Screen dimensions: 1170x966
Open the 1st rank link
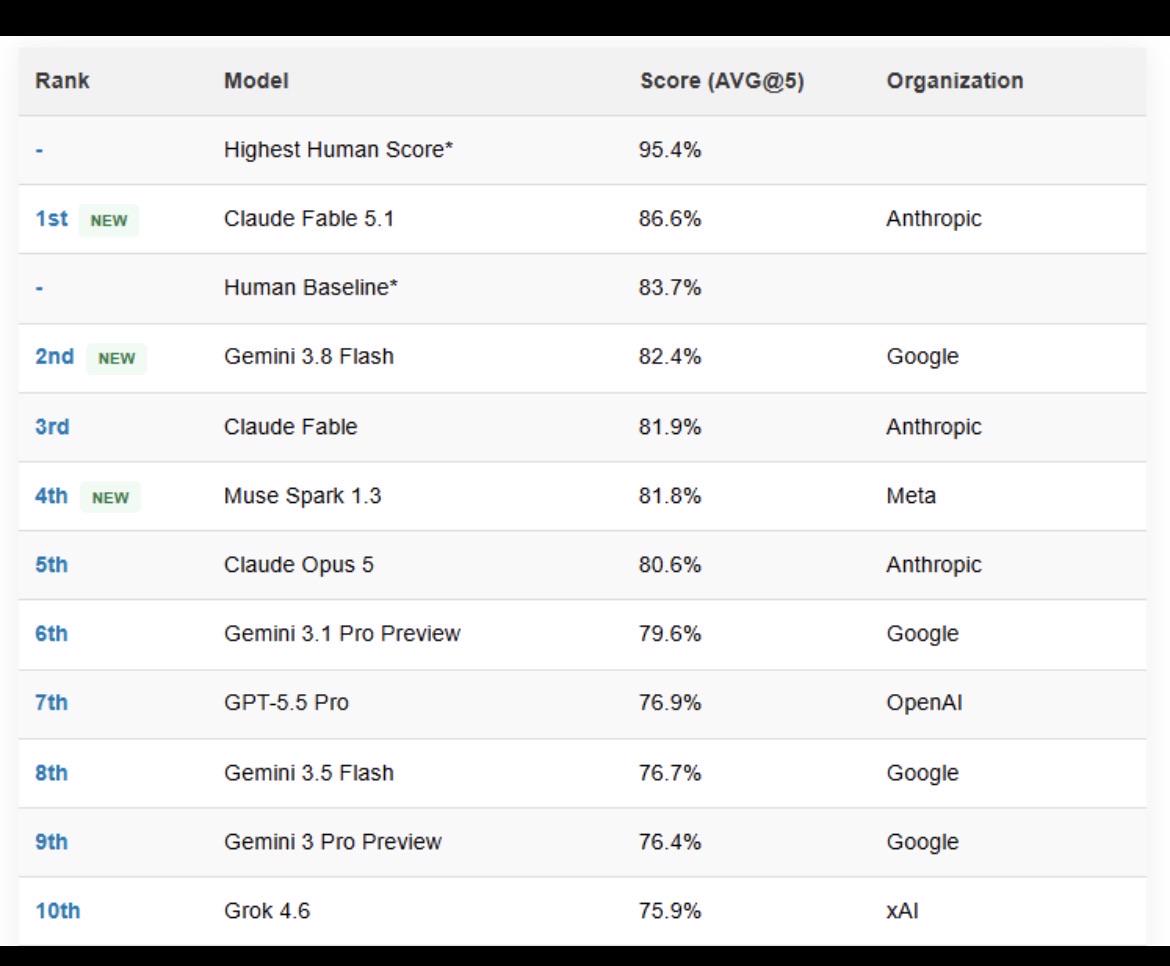point(51,219)
